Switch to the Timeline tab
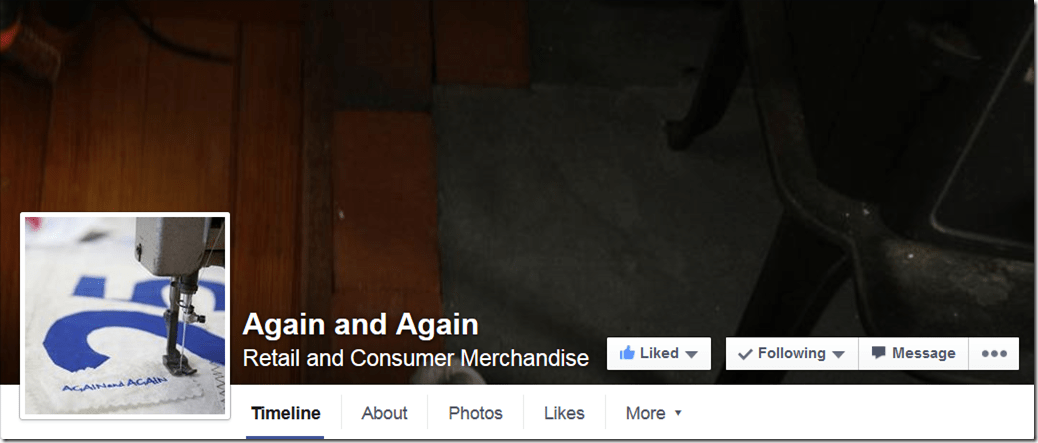 click(x=285, y=413)
